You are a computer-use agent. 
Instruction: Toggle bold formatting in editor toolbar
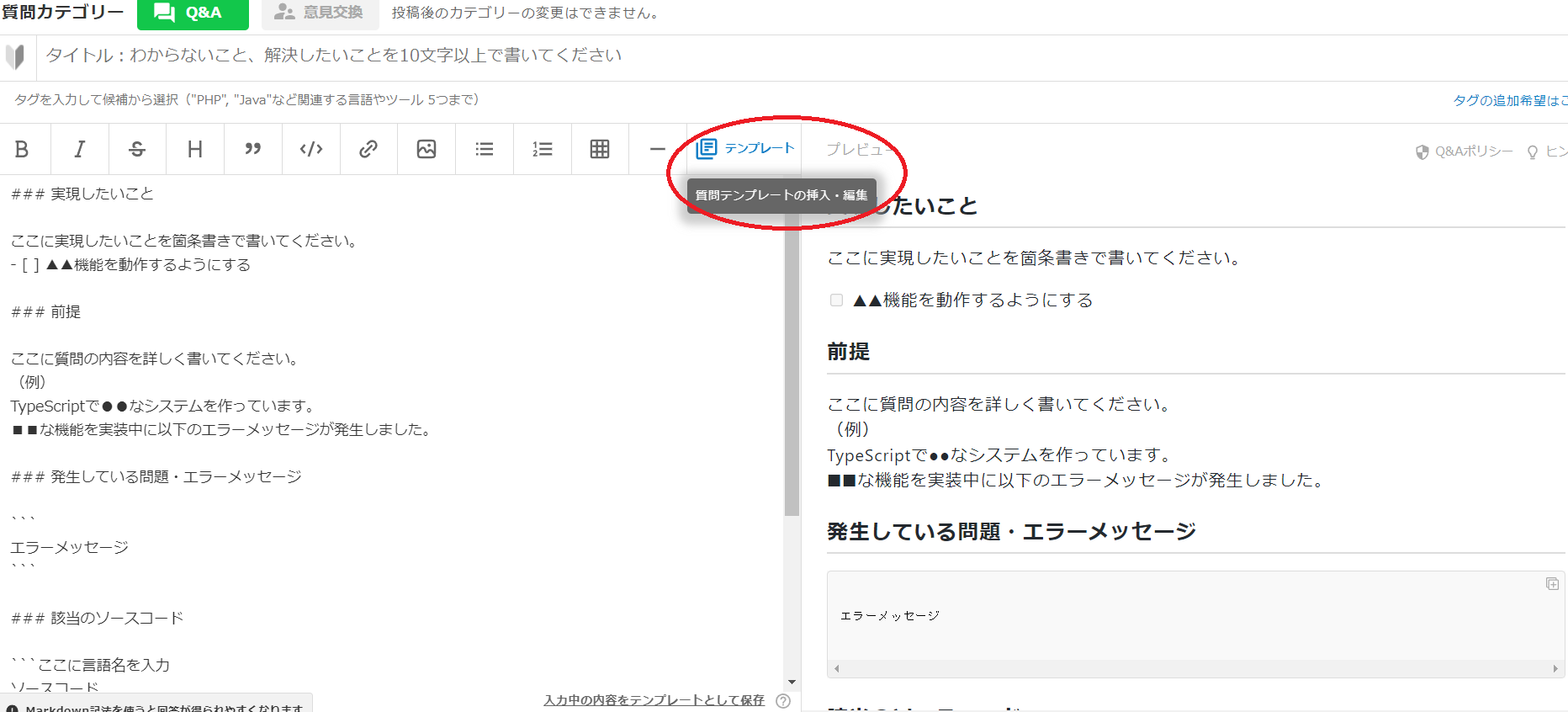coord(23,149)
